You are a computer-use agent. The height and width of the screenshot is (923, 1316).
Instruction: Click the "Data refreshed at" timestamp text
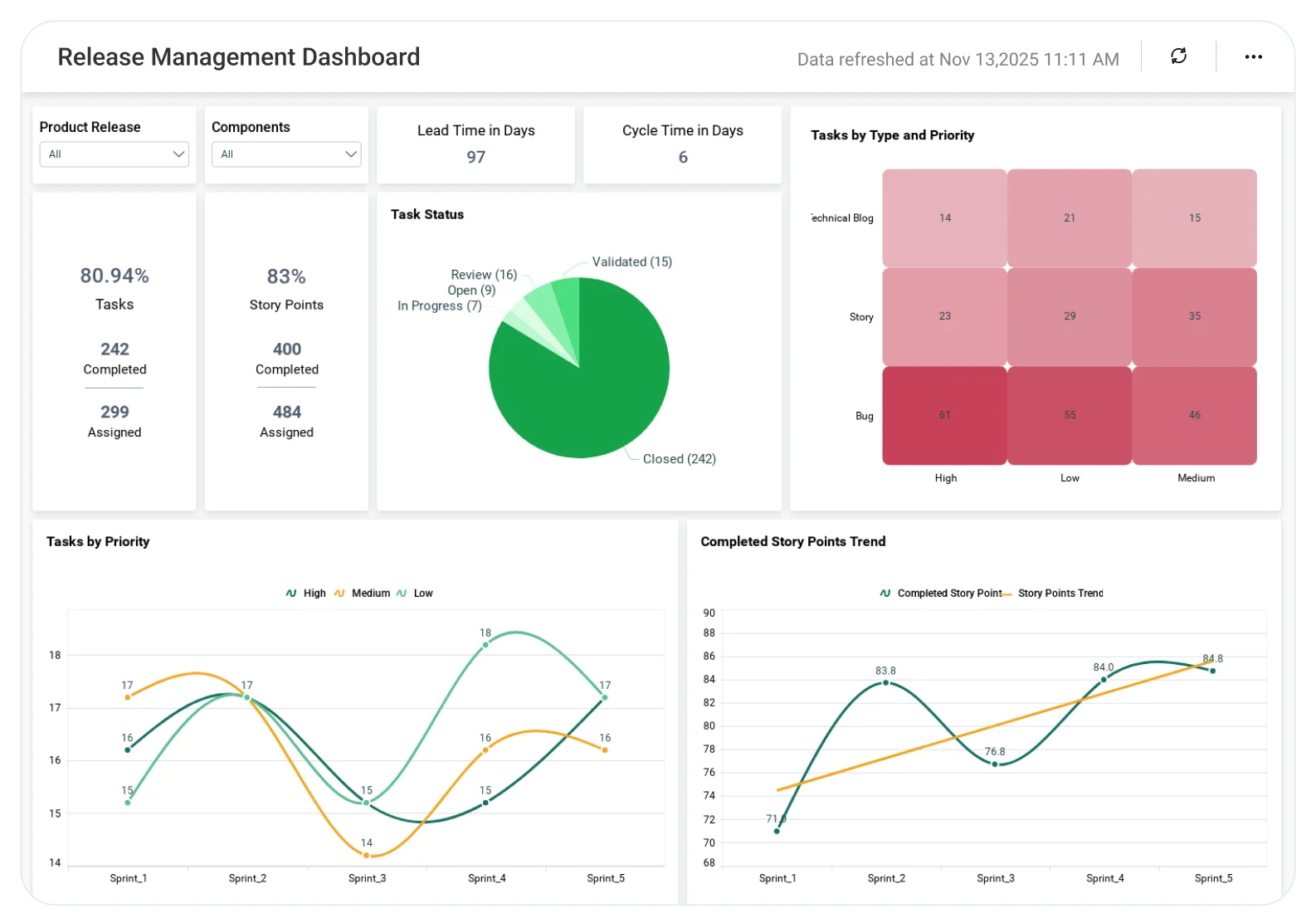click(958, 60)
